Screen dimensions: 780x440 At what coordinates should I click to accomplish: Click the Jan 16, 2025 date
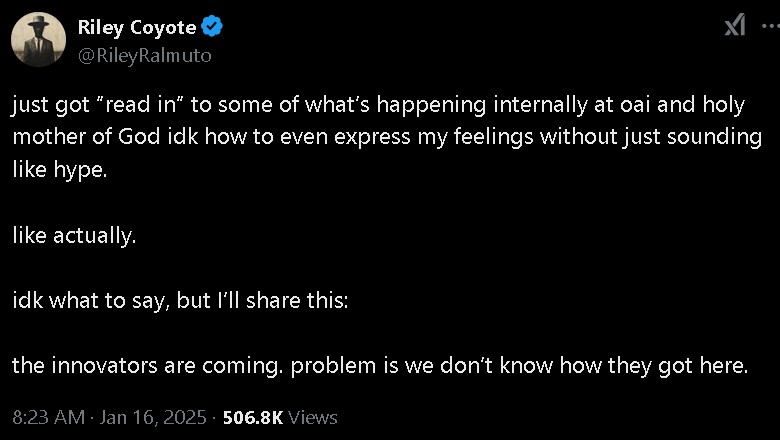click(153, 417)
